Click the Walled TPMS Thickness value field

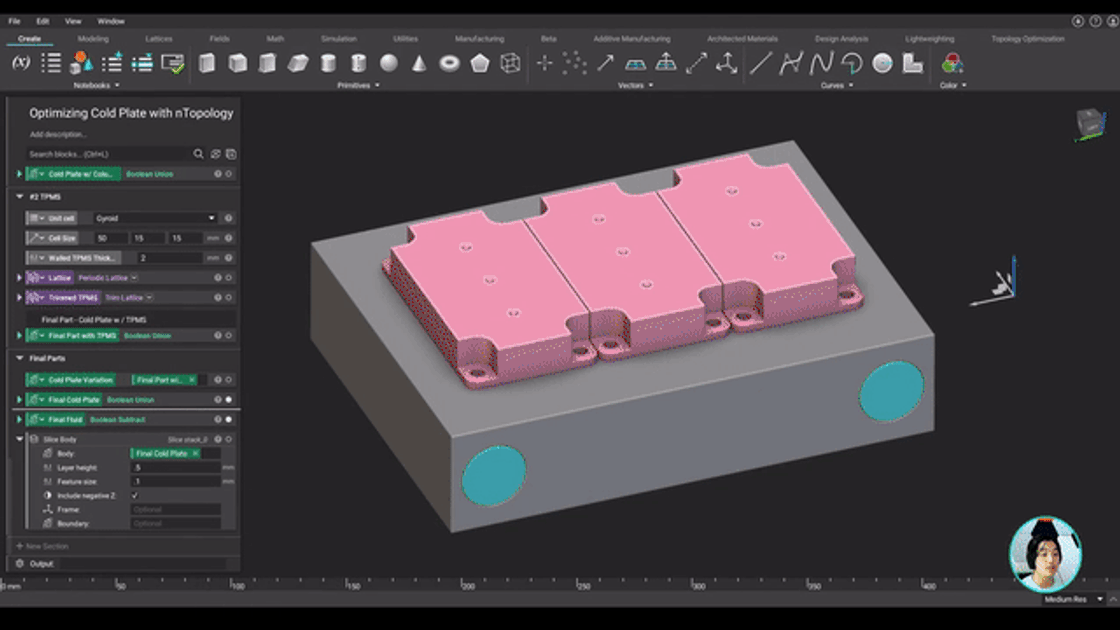click(170, 257)
